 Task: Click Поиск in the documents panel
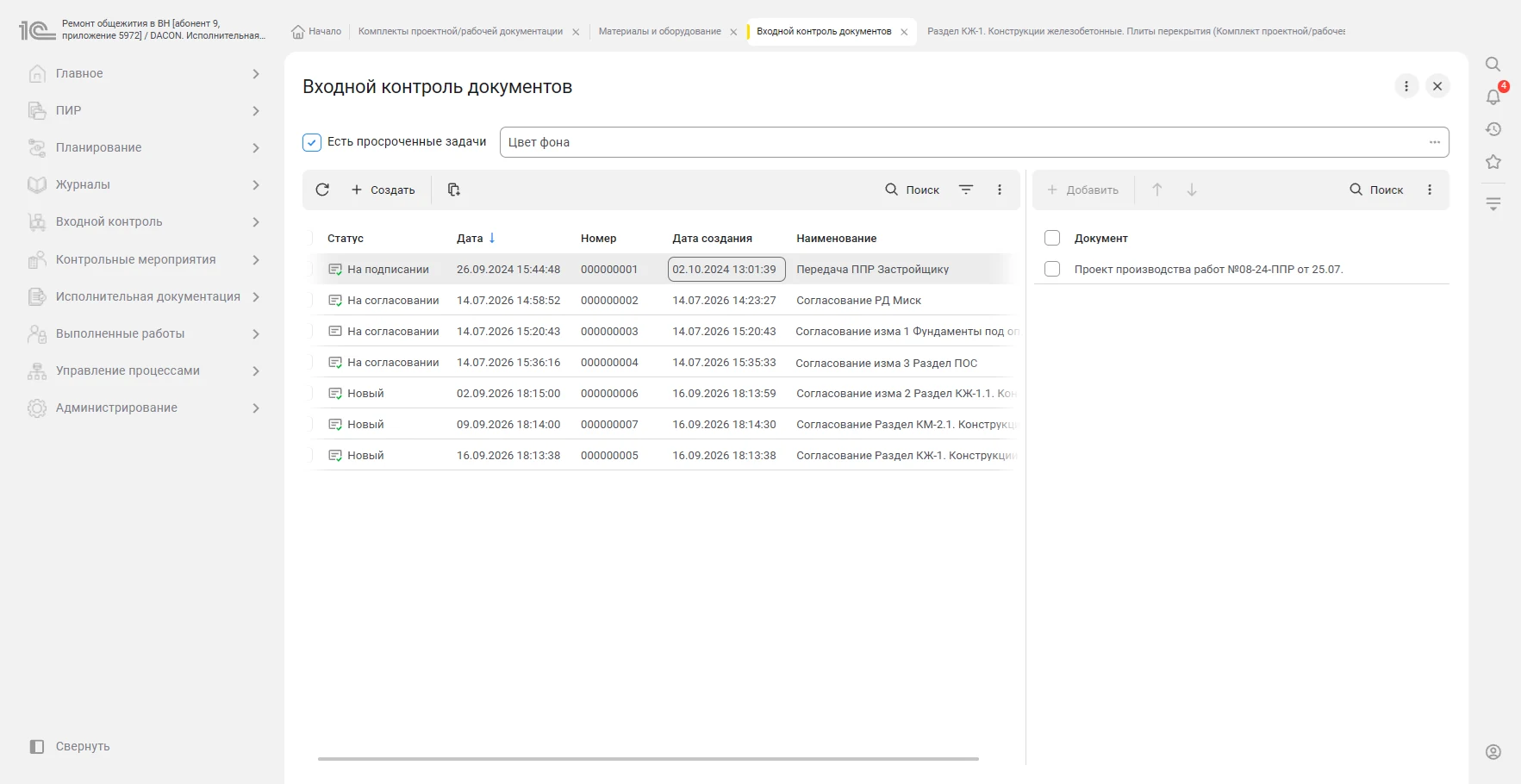(x=1377, y=190)
